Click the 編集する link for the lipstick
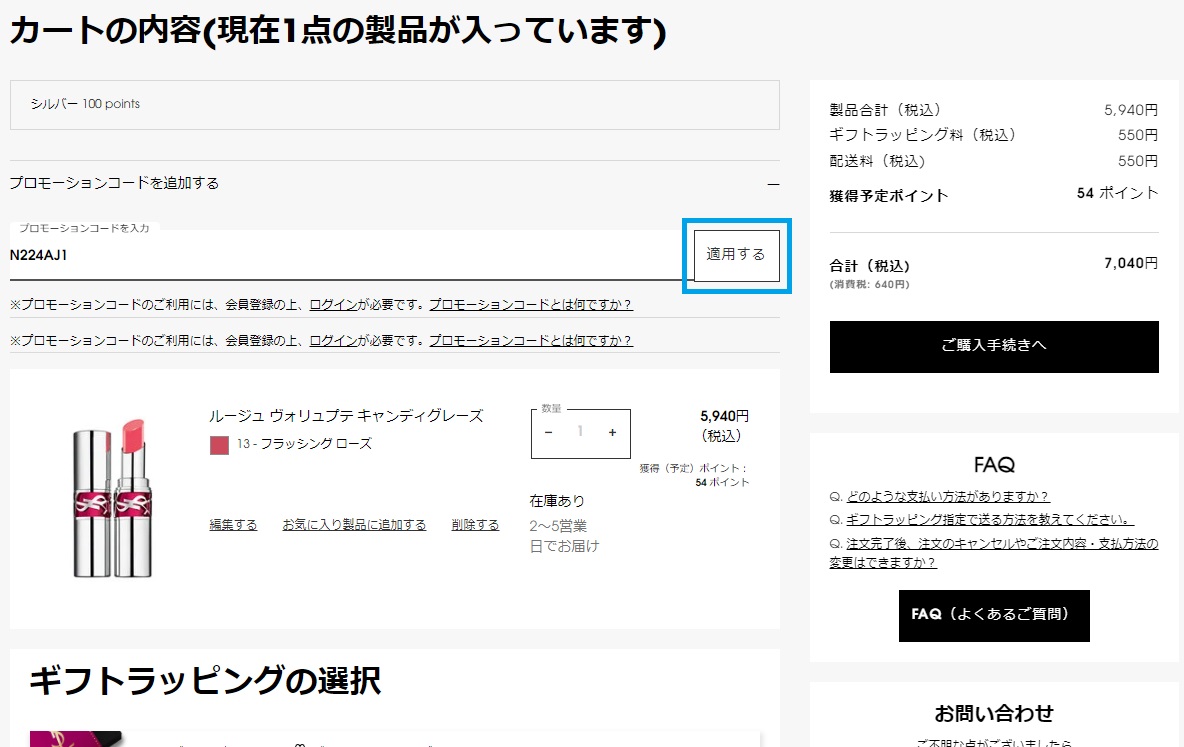This screenshot has width=1184, height=747. pos(233,524)
